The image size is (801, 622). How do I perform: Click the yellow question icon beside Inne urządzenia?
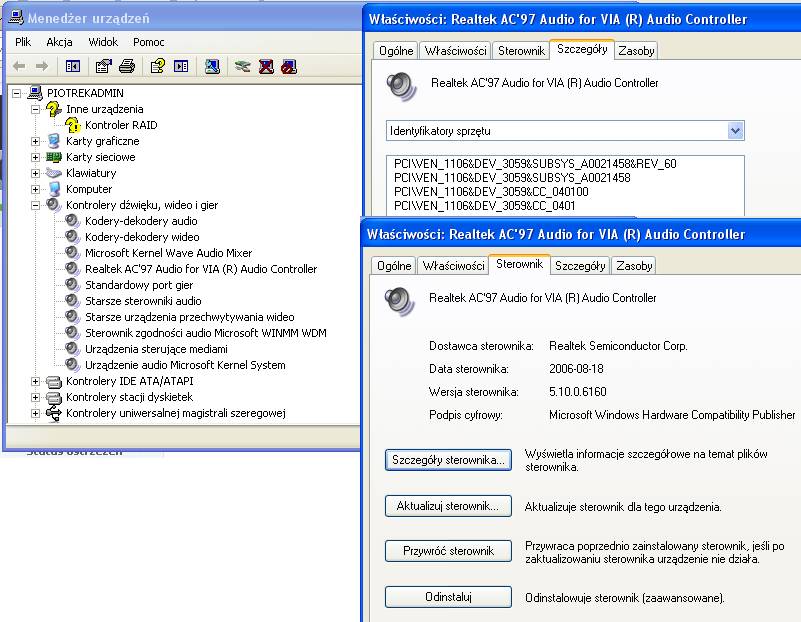[54, 109]
